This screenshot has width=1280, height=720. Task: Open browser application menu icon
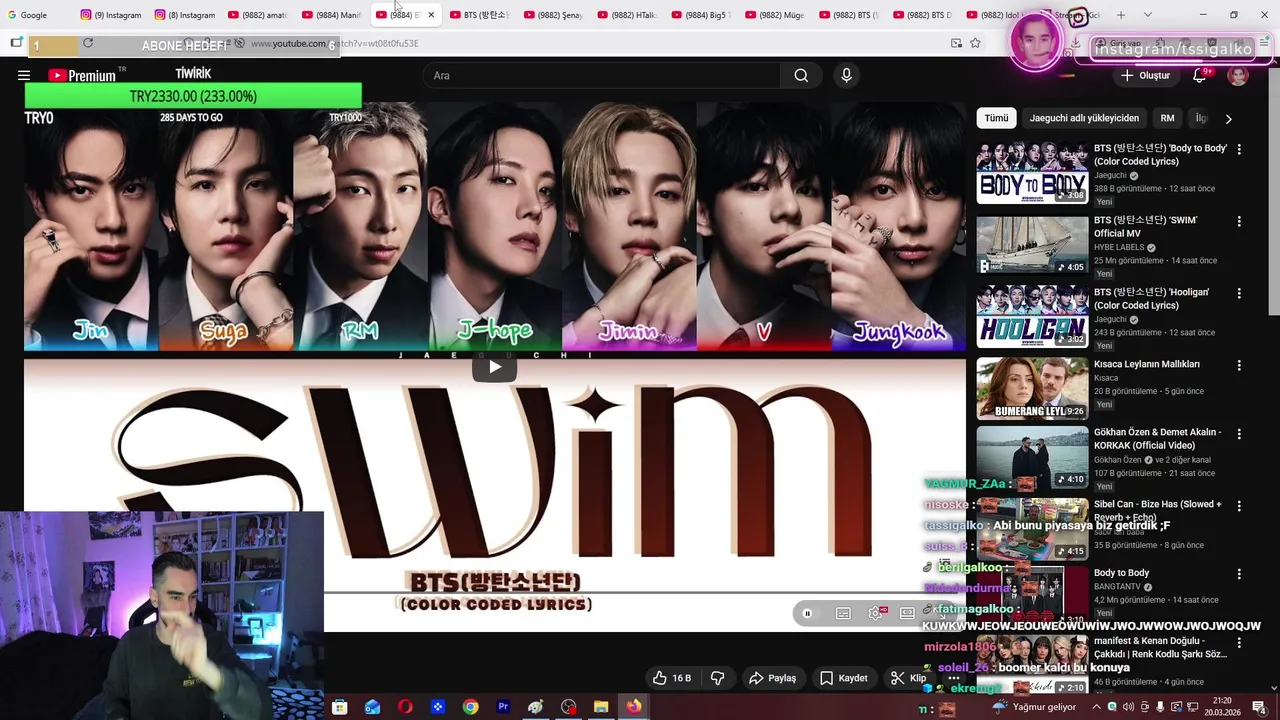[x=1264, y=43]
